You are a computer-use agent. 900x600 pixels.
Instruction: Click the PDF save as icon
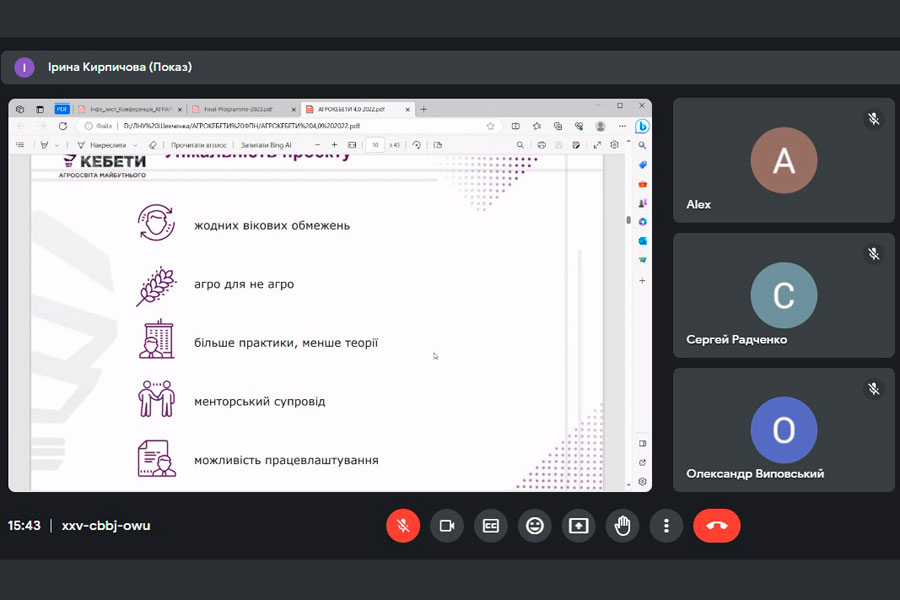tap(576, 145)
